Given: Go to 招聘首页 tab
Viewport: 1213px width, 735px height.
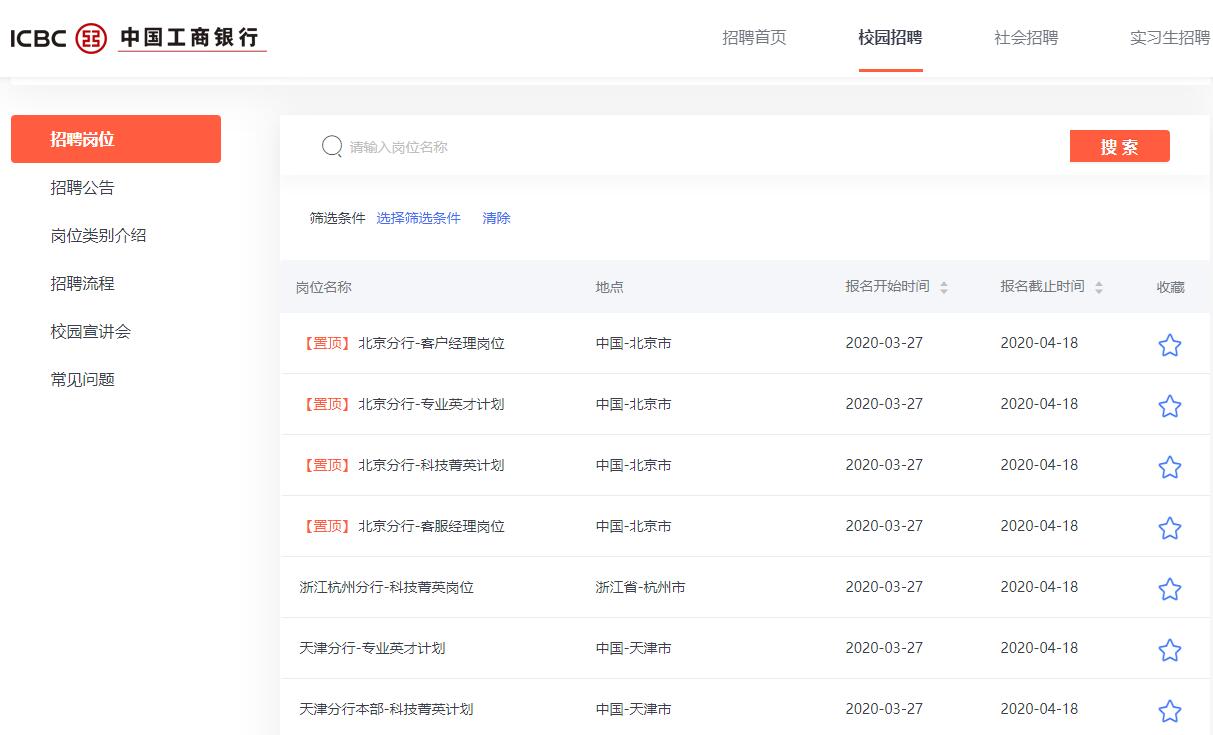Looking at the screenshot, I should click(x=754, y=38).
